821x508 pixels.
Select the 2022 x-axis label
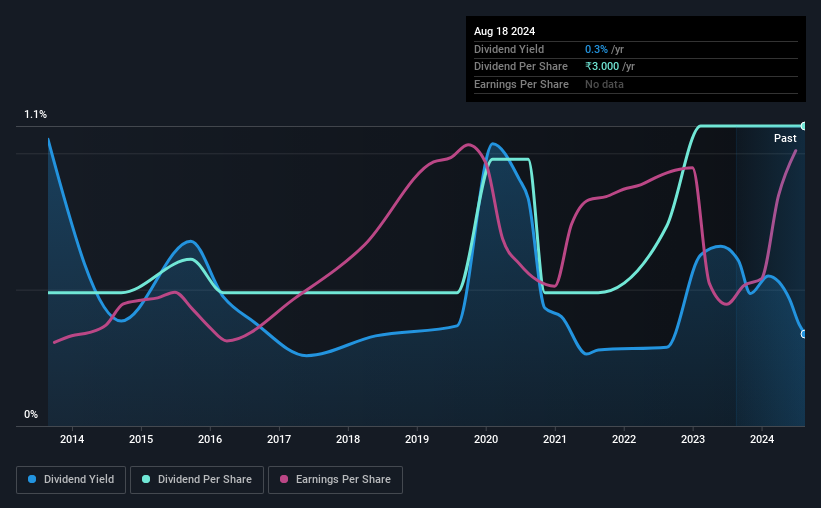pyautogui.click(x=624, y=439)
